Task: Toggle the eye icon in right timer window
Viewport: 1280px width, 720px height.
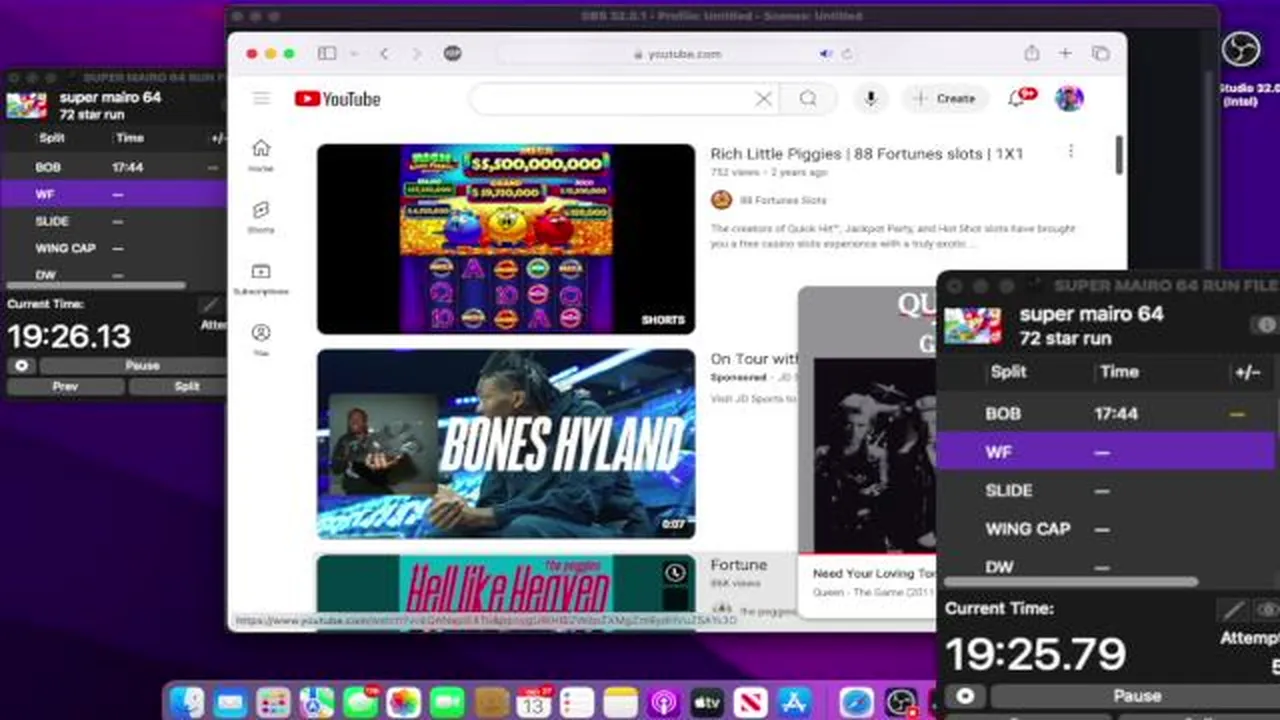Action: coord(1267,610)
